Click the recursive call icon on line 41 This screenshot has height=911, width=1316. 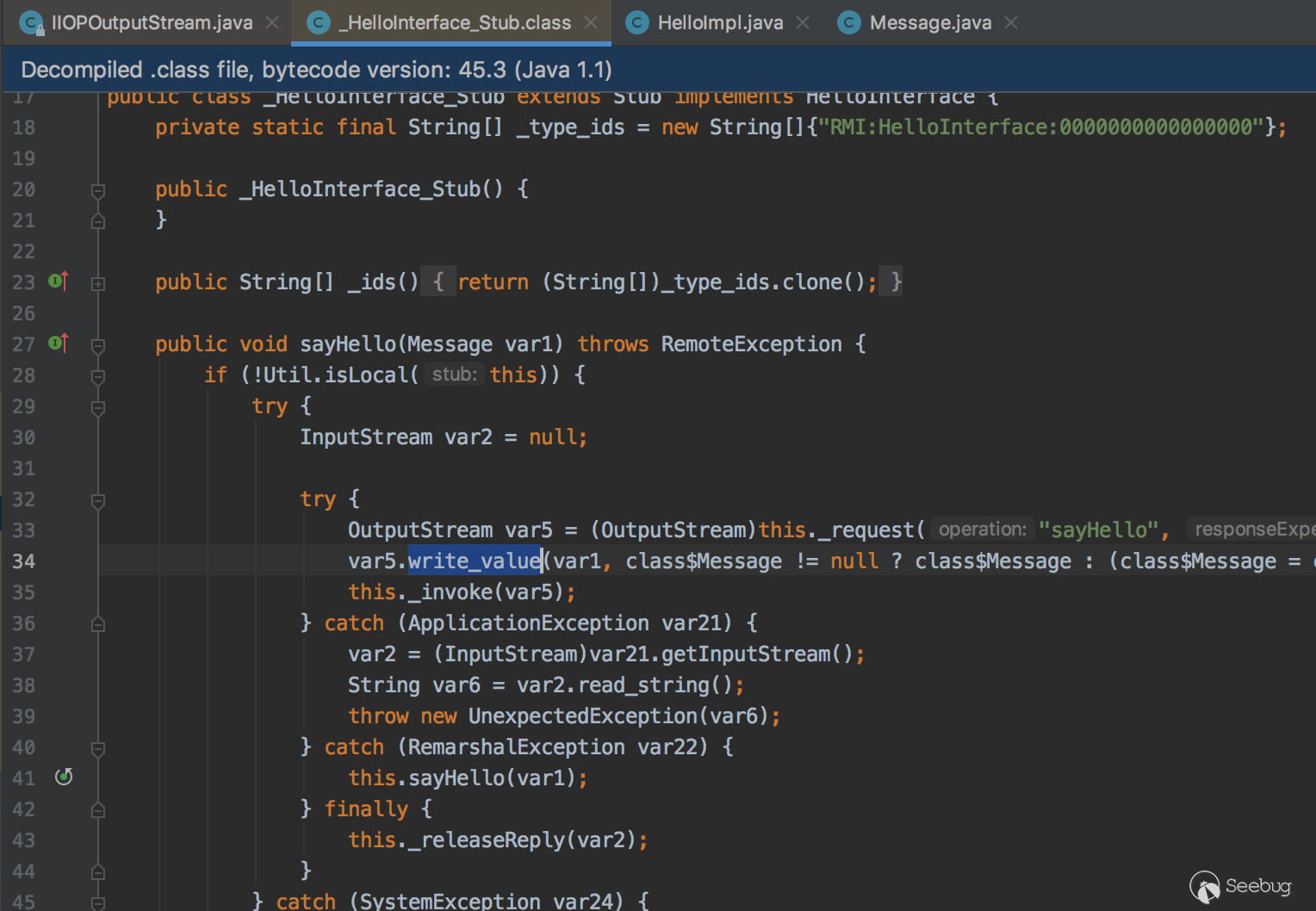pyautogui.click(x=64, y=777)
